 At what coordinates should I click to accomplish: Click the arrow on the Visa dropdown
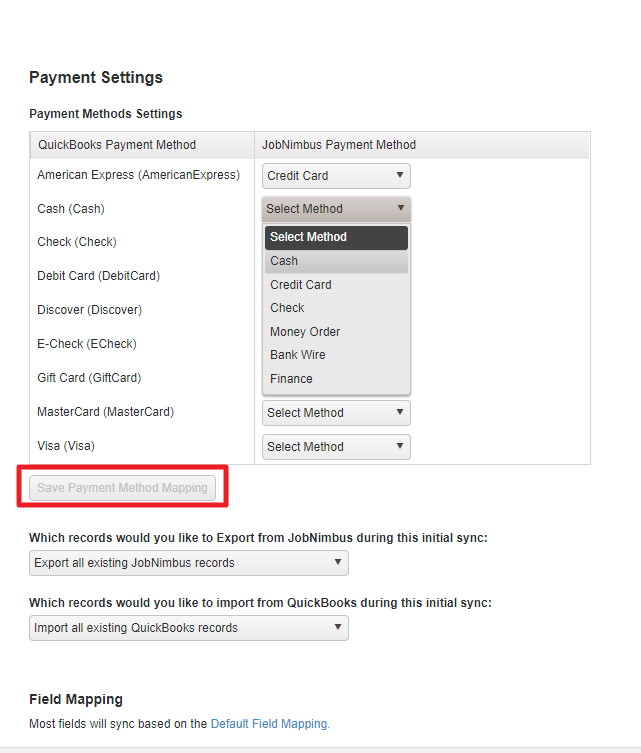[399, 446]
